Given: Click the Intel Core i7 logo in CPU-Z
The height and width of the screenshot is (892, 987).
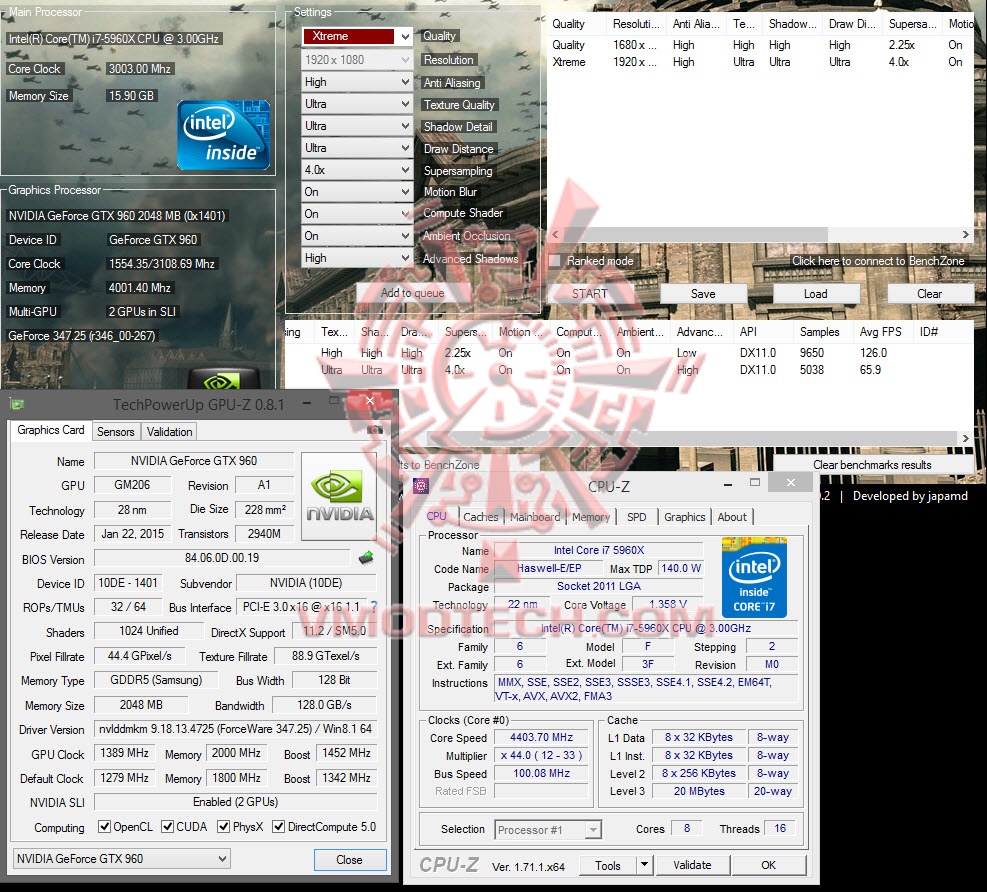Looking at the screenshot, I should pyautogui.click(x=753, y=577).
